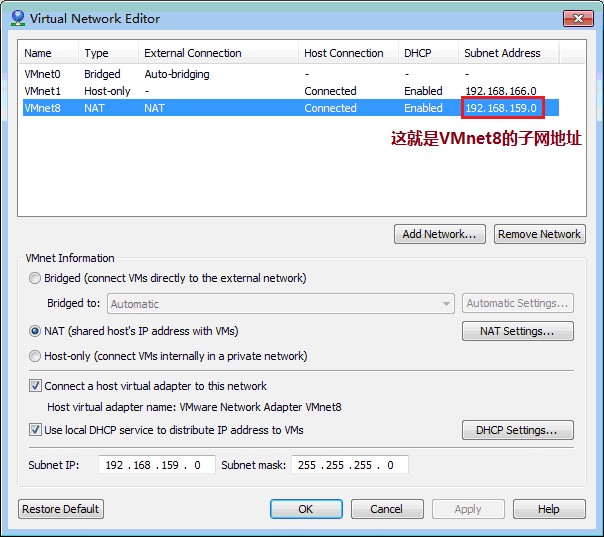Open NAT Settings dialog
604x537 pixels.
coord(517,331)
